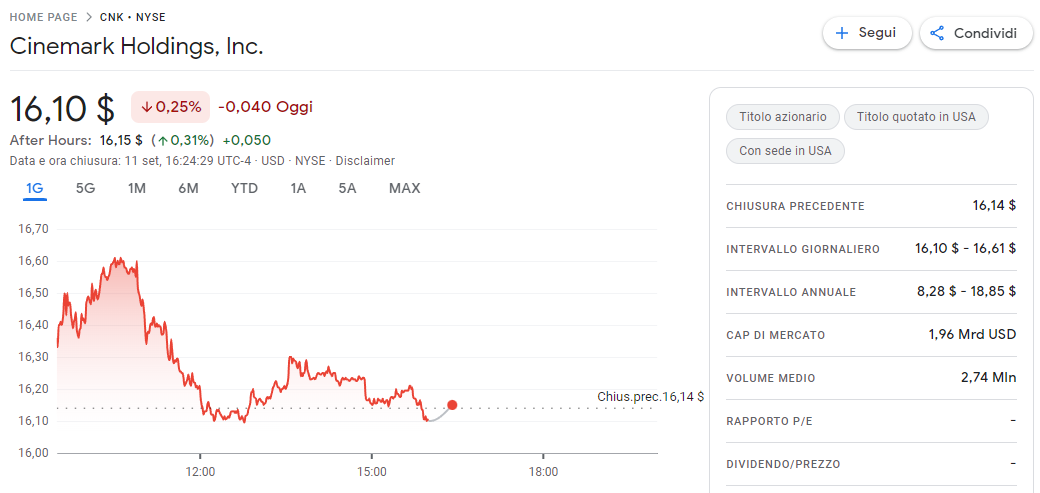Click the DIVIDENDO/PREZZO label
The height and width of the screenshot is (493, 1040).
[x=783, y=465]
